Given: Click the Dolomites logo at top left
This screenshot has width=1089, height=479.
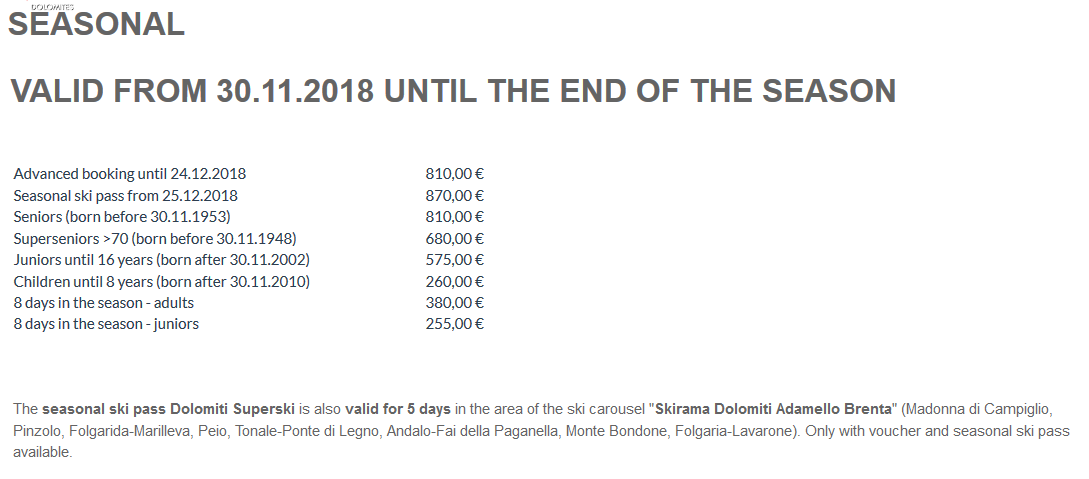Looking at the screenshot, I should click(x=52, y=6).
